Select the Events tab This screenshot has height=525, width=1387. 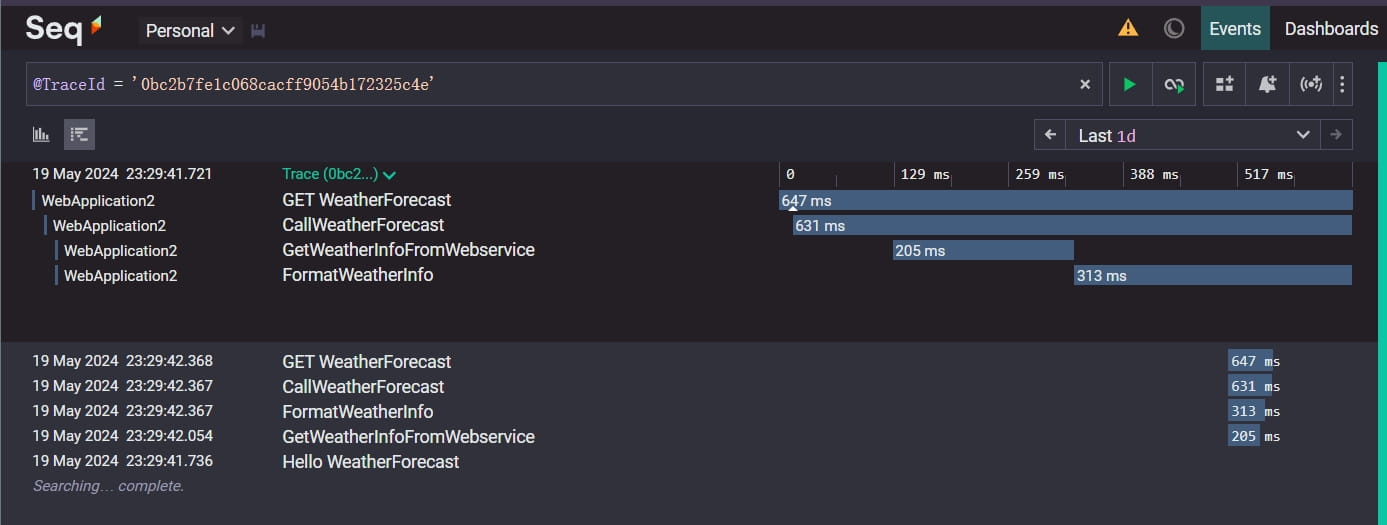[x=1235, y=29]
